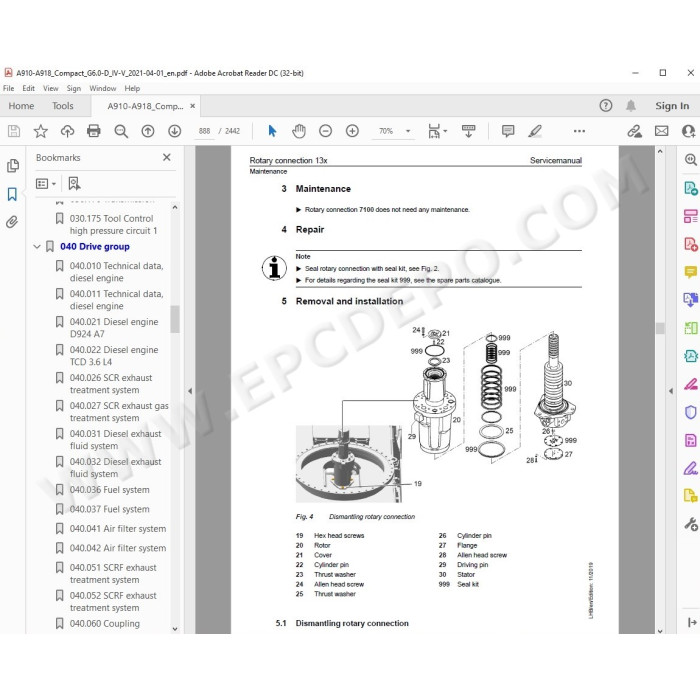
Task: Send file by email envelope icon
Action: 662,131
